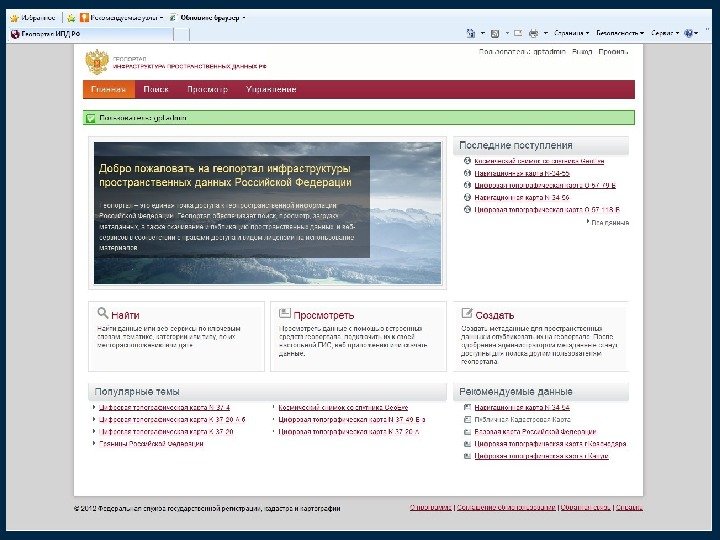Viewport: 720px width, 540px height.
Task: Click the icon beside Навигационная карта N-34-54
Action: point(467,407)
